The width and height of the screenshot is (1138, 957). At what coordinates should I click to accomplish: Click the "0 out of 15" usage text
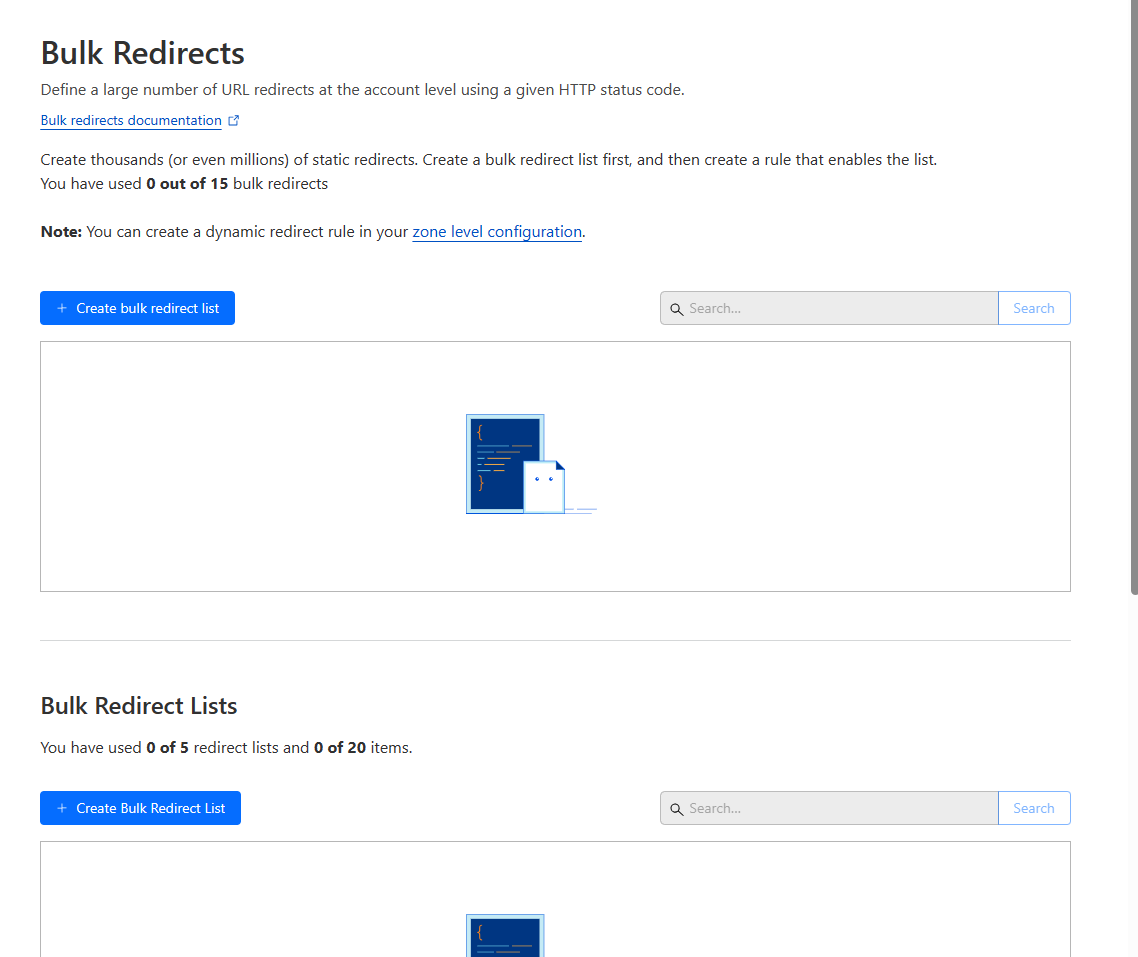(x=187, y=184)
